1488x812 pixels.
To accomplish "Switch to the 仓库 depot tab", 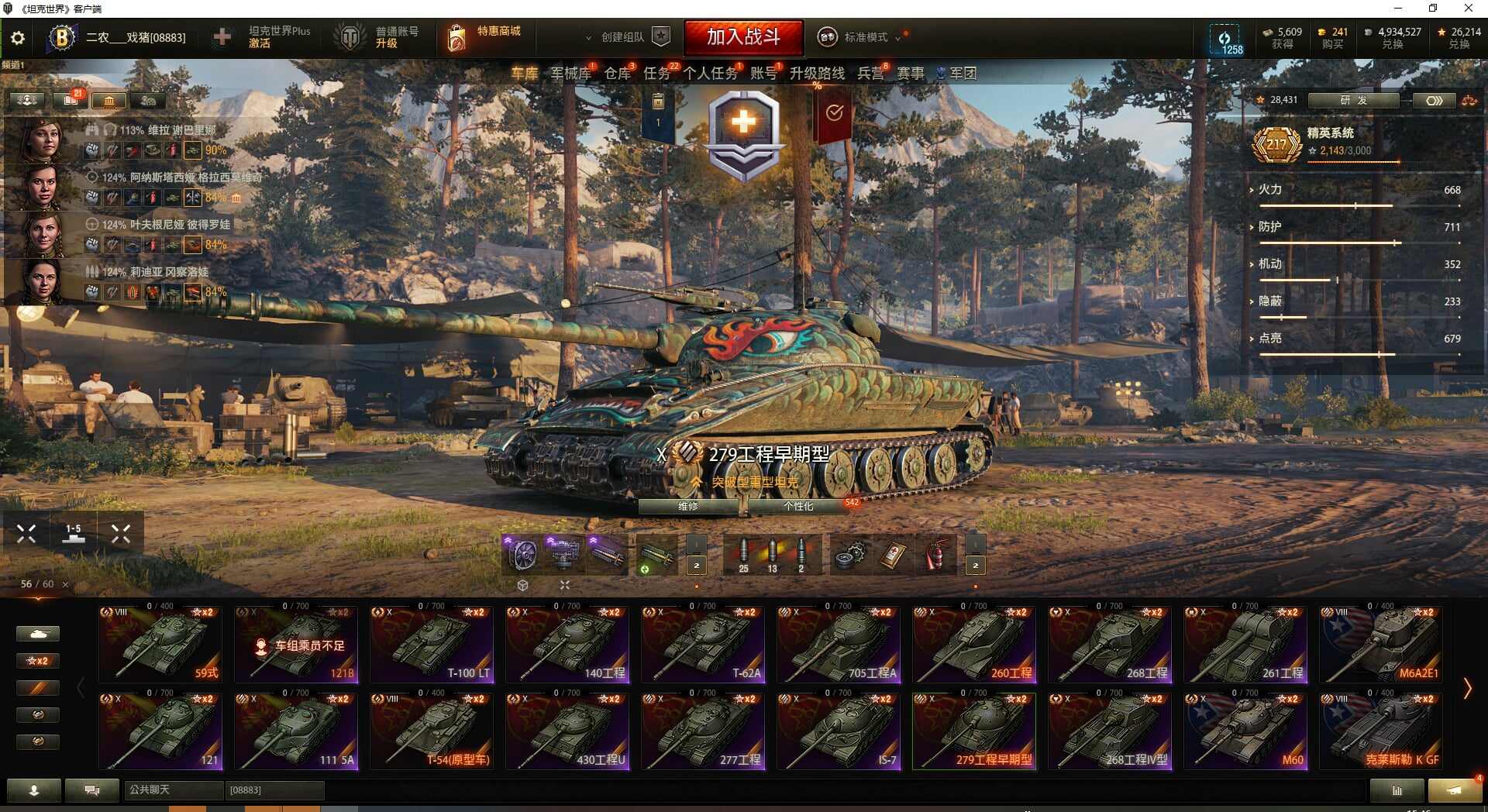I will [x=618, y=74].
